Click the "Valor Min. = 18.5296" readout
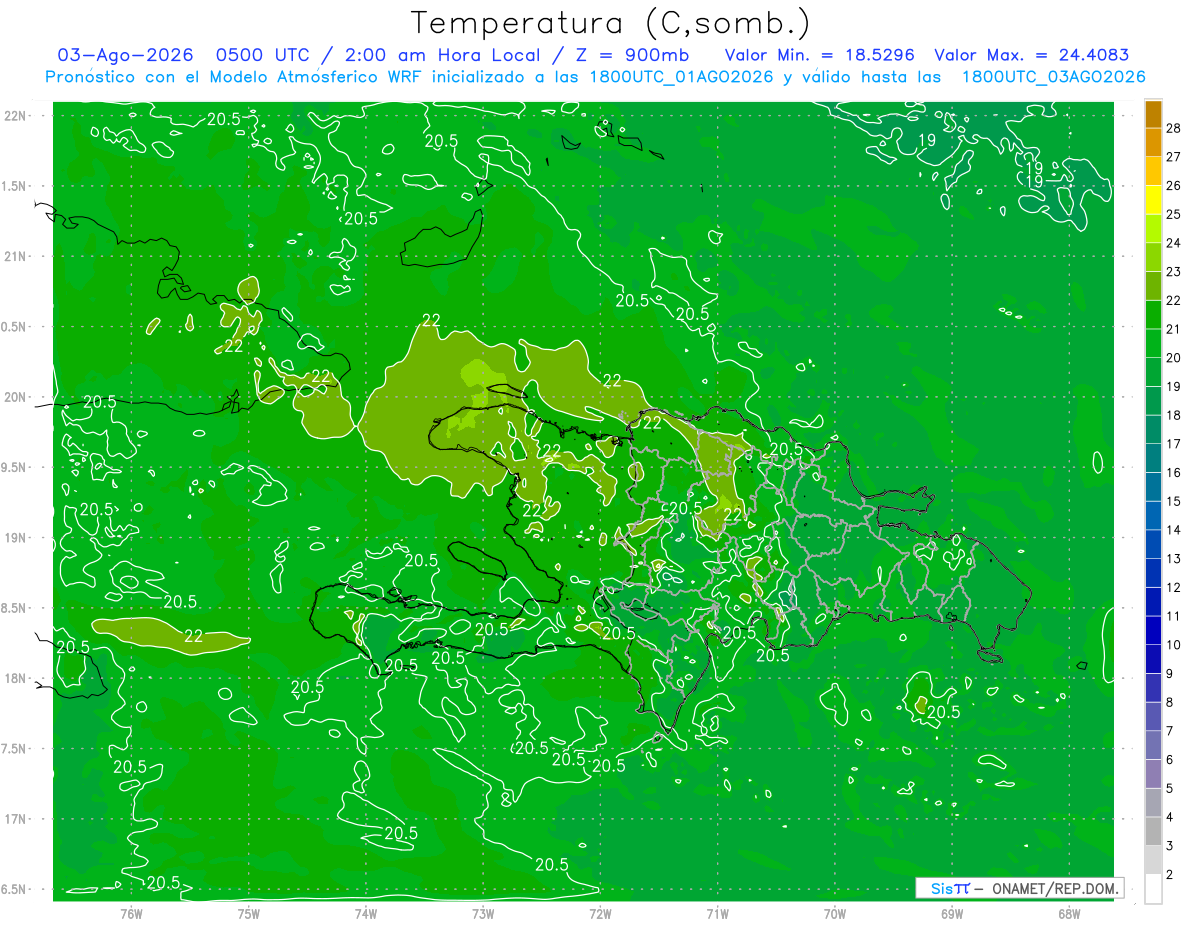 pos(820,56)
